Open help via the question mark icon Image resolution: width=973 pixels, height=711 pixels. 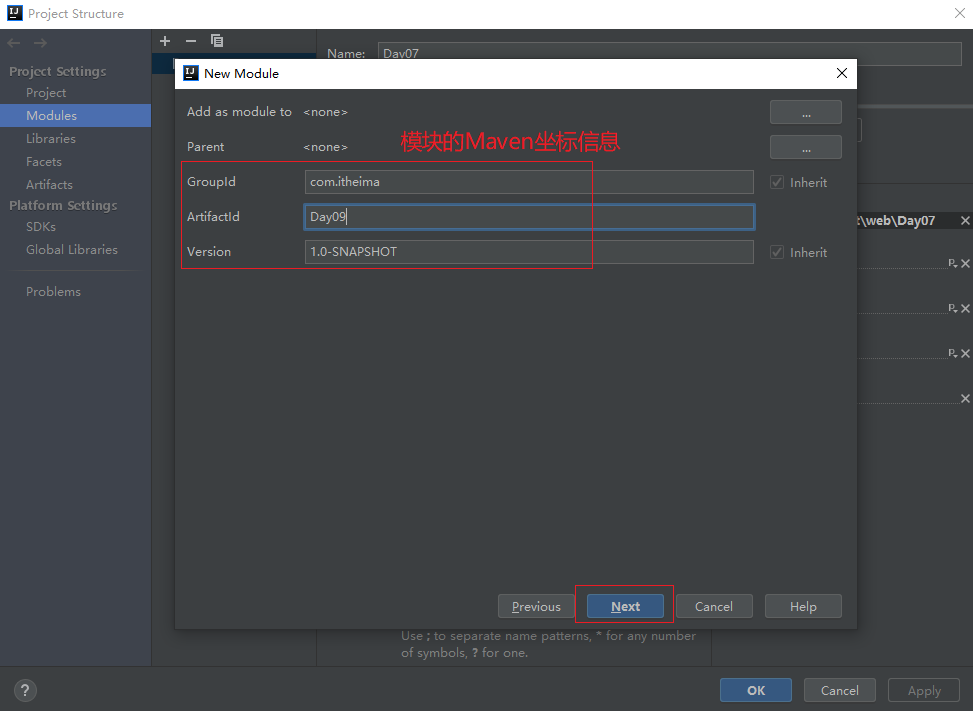pos(26,690)
